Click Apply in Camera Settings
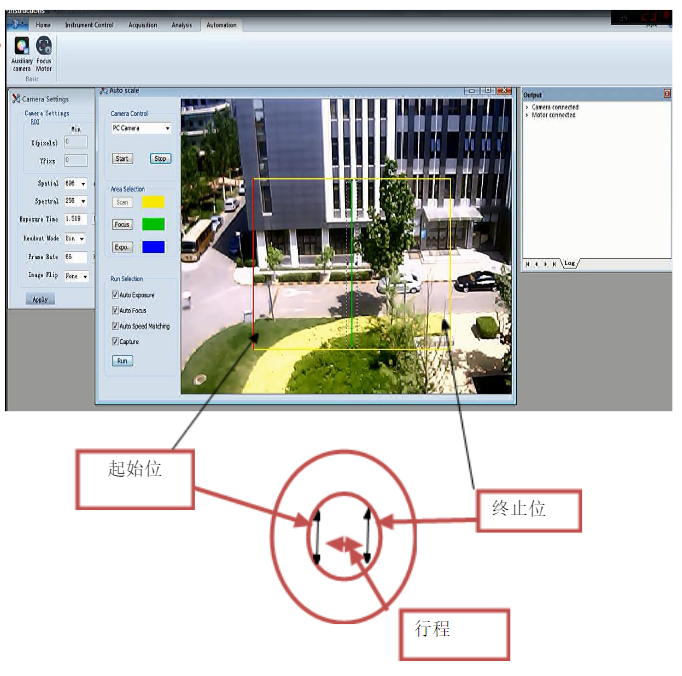Screen dimensions: 682x676 40,299
